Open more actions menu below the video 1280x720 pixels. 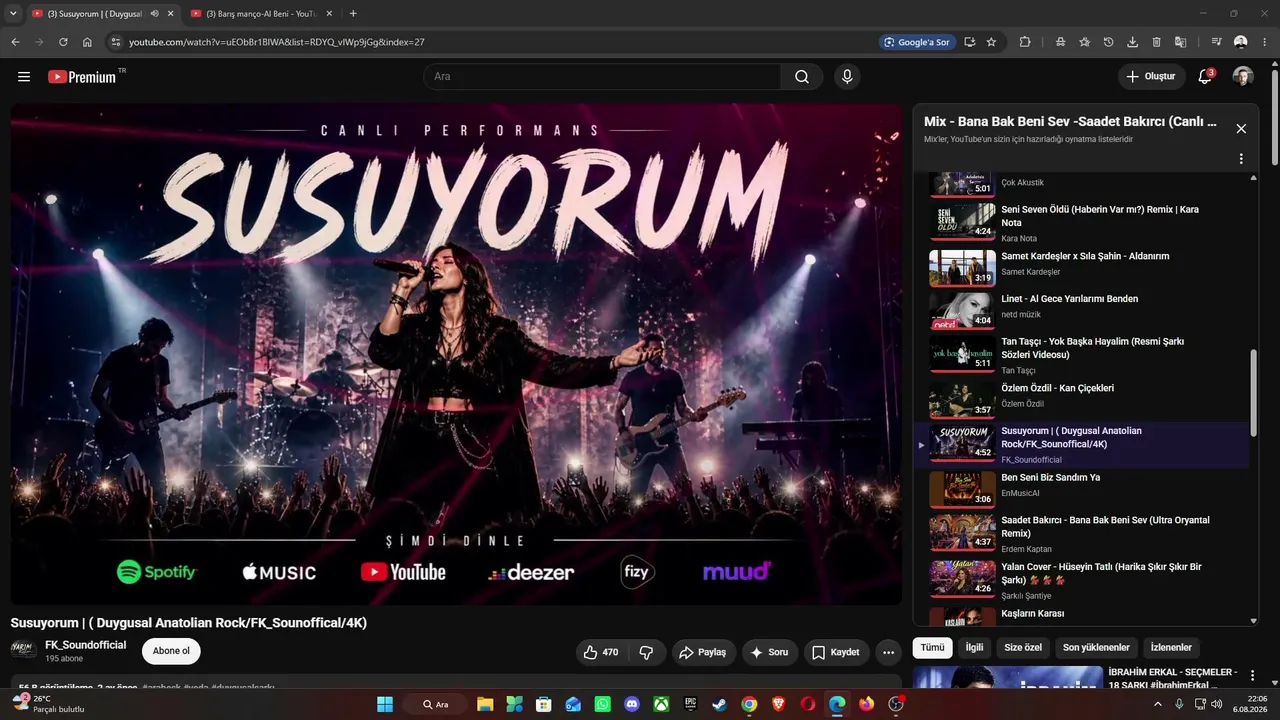coord(888,652)
